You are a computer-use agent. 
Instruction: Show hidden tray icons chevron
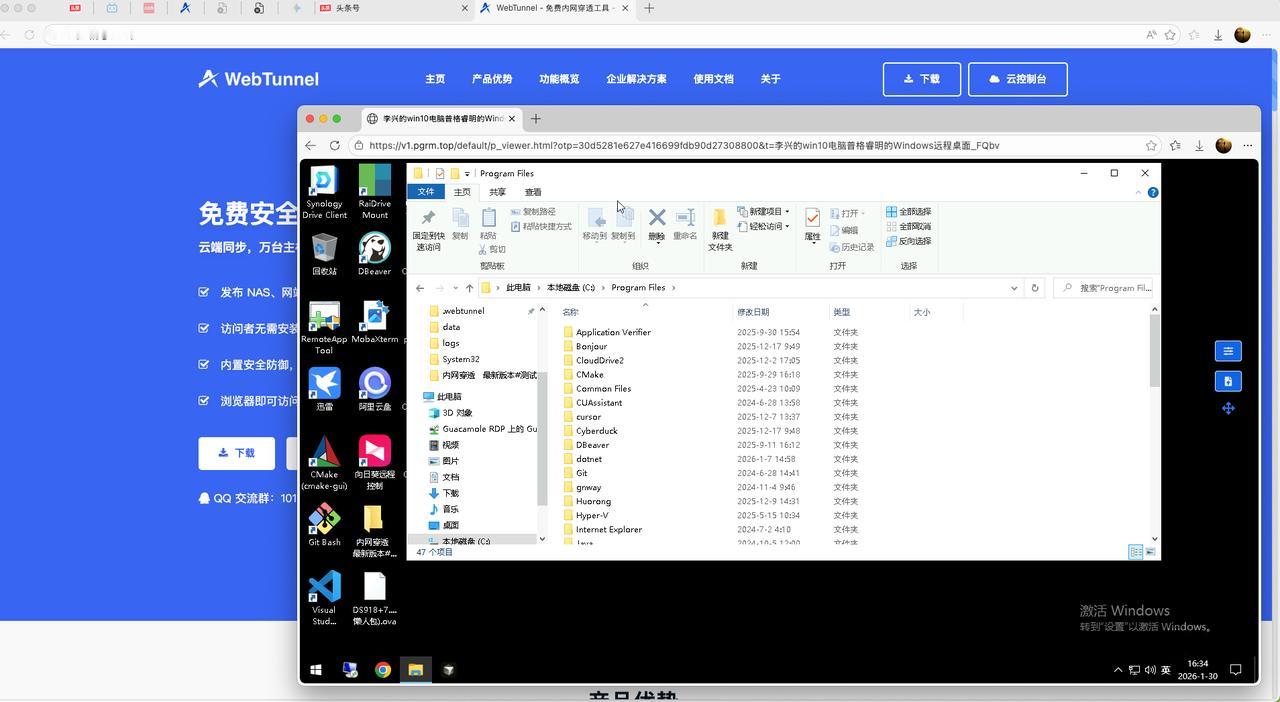click(1118, 670)
